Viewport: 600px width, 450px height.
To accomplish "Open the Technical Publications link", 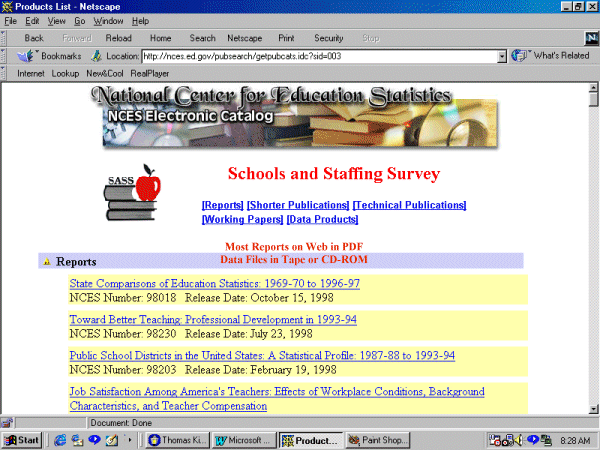I will pos(410,205).
